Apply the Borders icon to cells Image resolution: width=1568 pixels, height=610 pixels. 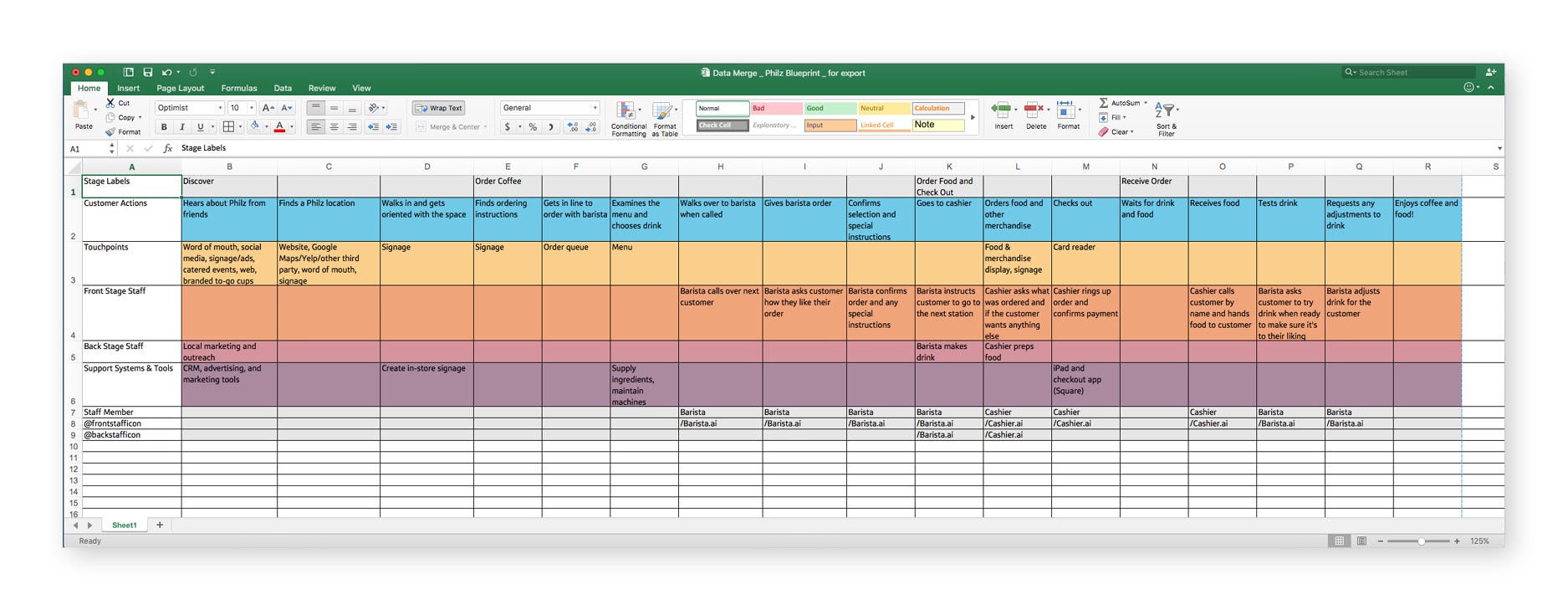(x=227, y=127)
